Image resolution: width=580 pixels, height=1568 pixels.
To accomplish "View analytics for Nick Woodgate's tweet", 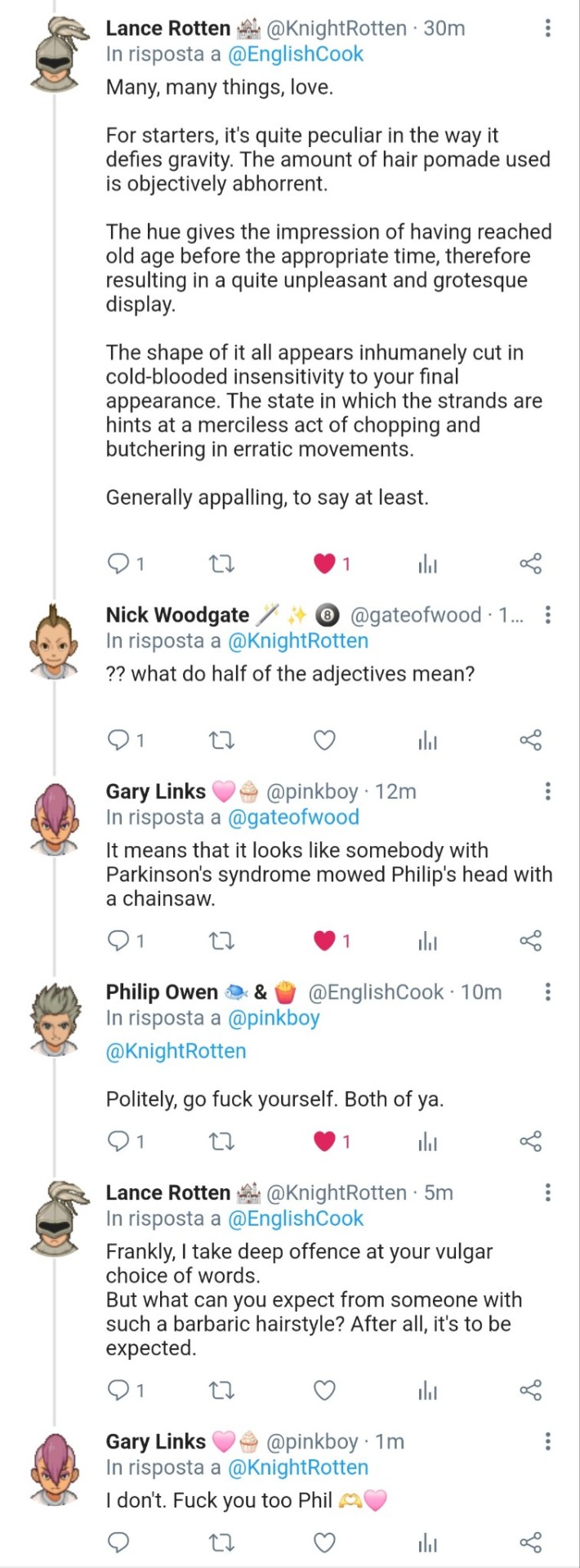I will (x=427, y=741).
